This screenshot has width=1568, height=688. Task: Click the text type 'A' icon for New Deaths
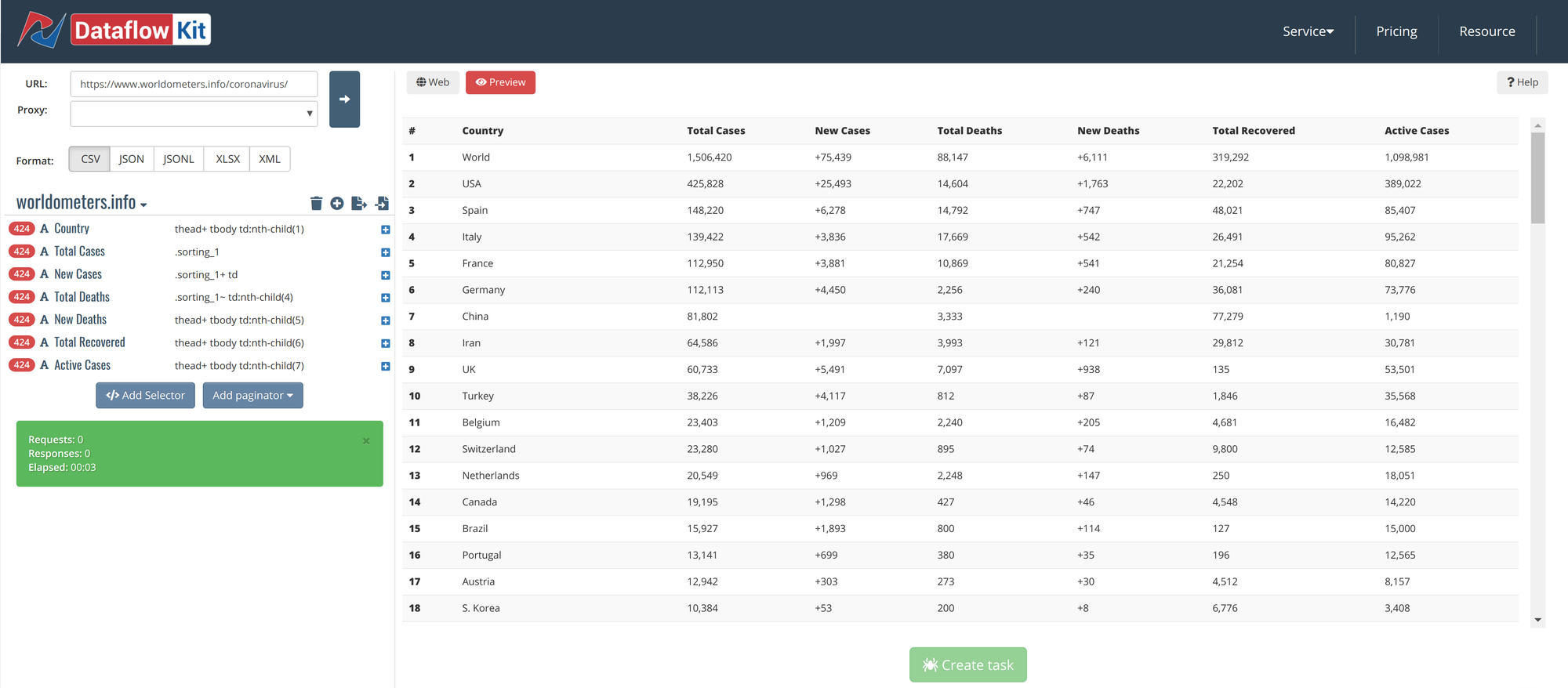pyautogui.click(x=45, y=320)
